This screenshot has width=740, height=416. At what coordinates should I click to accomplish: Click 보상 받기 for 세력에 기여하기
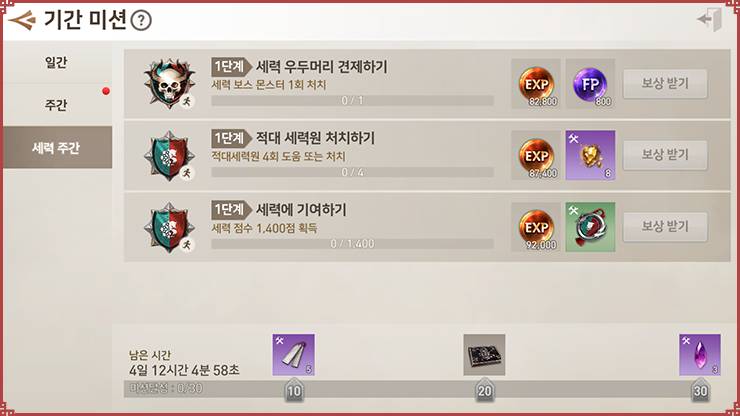[665, 227]
